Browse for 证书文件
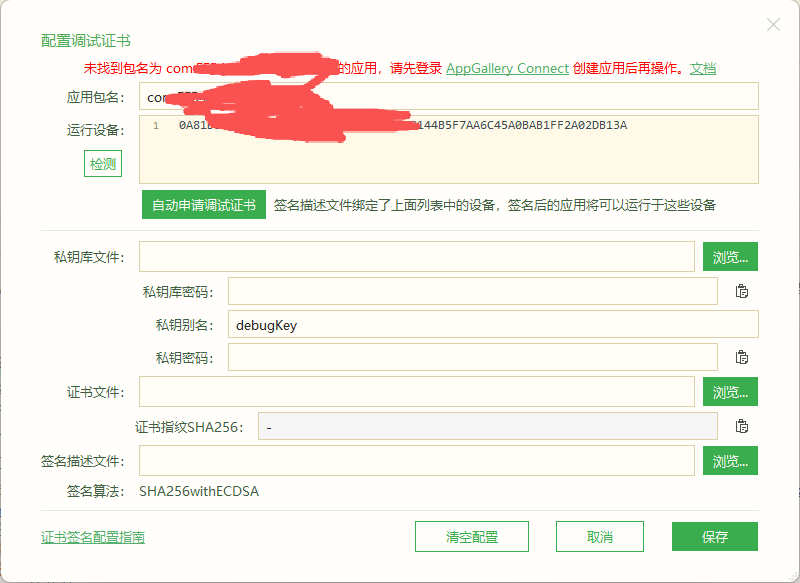This screenshot has width=800, height=583. [730, 392]
